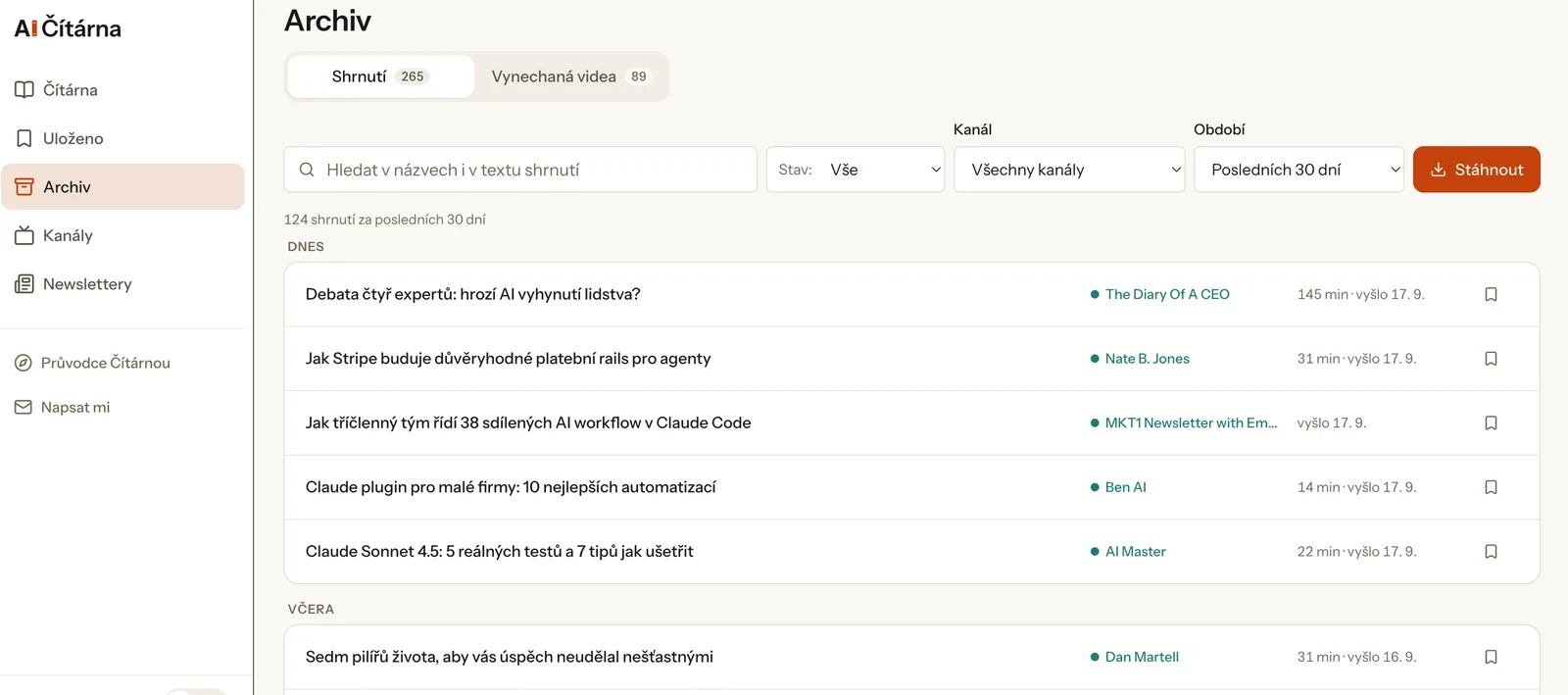The width and height of the screenshot is (1568, 695).
Task: Click the Stáhnout download button
Action: pyautogui.click(x=1477, y=170)
